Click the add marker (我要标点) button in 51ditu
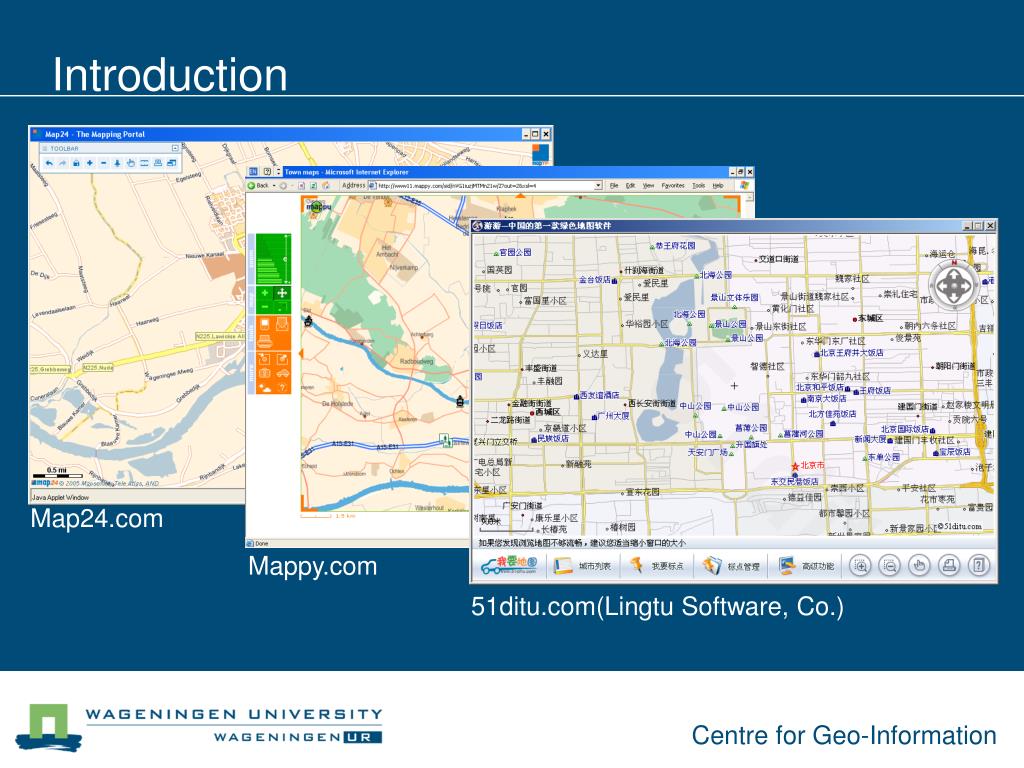This screenshot has width=1024, height=768. (656, 566)
